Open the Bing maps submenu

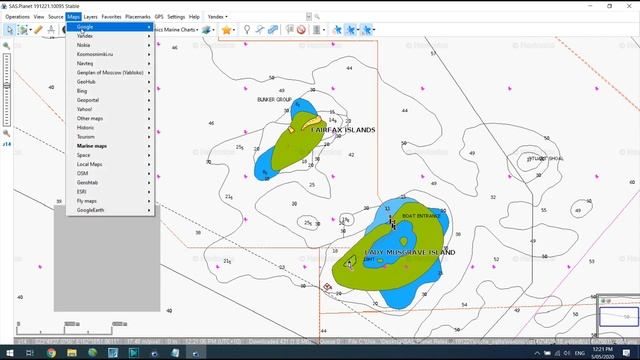click(x=110, y=91)
